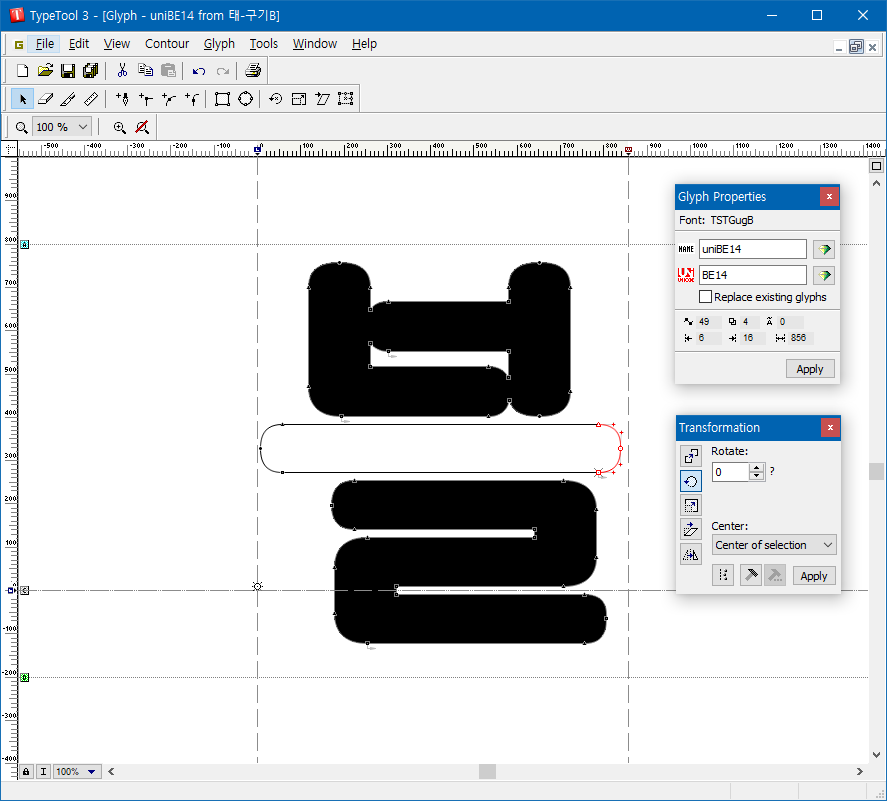The height and width of the screenshot is (801, 887).
Task: Select the add corner point tool
Action: (145, 99)
